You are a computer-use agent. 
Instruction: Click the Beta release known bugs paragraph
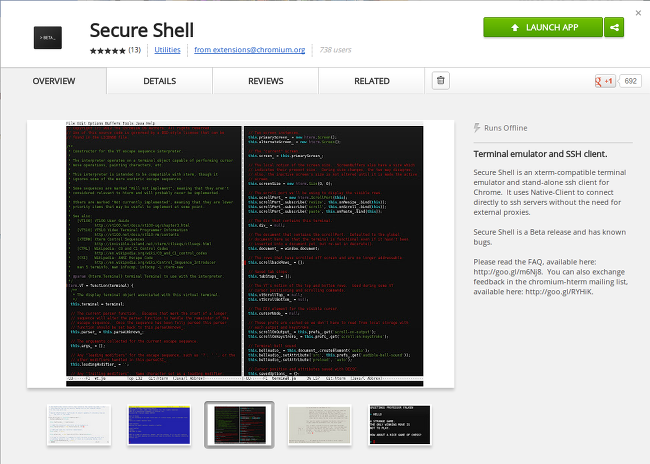(550, 237)
